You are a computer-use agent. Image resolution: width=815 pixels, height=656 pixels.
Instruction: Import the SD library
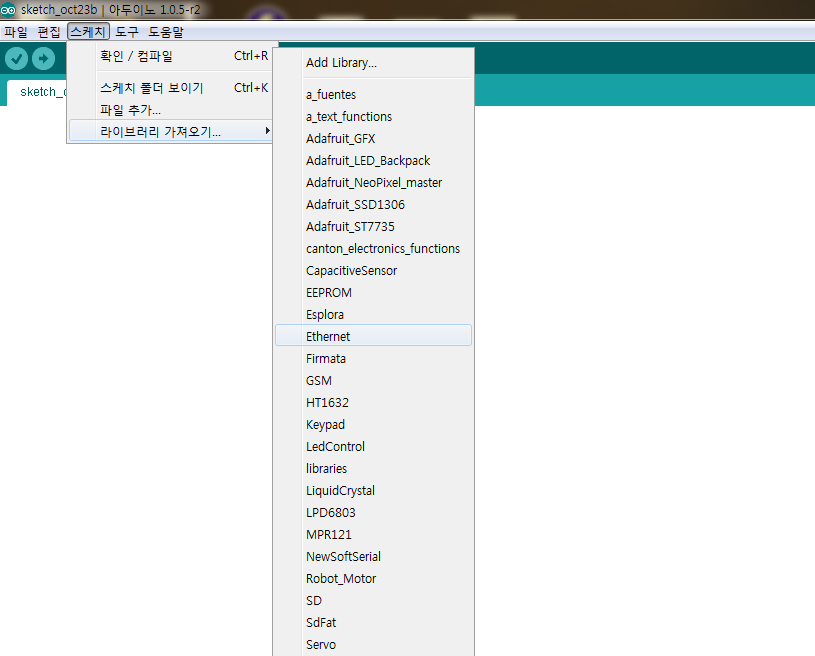373,601
